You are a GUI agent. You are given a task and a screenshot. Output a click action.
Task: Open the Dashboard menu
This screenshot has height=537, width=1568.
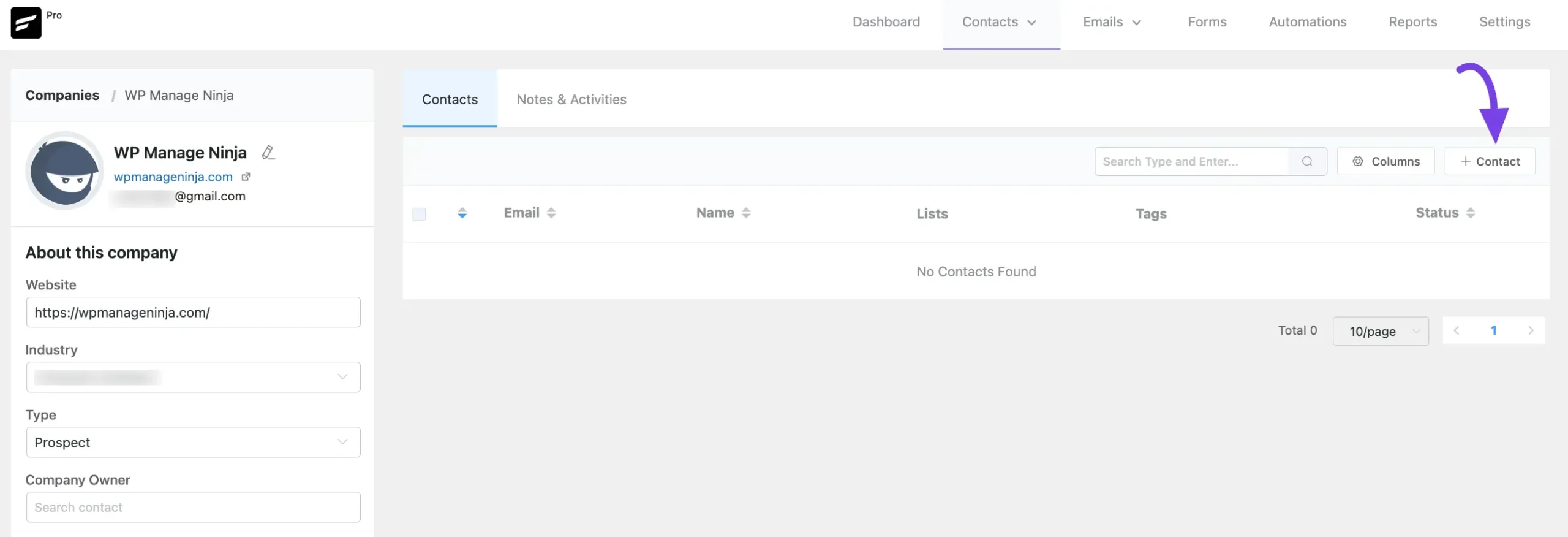pyautogui.click(x=886, y=22)
